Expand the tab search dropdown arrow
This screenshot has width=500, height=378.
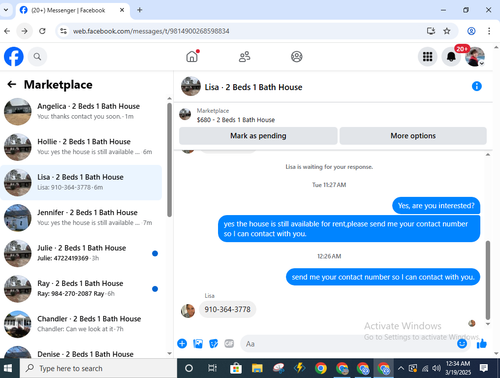6,10
